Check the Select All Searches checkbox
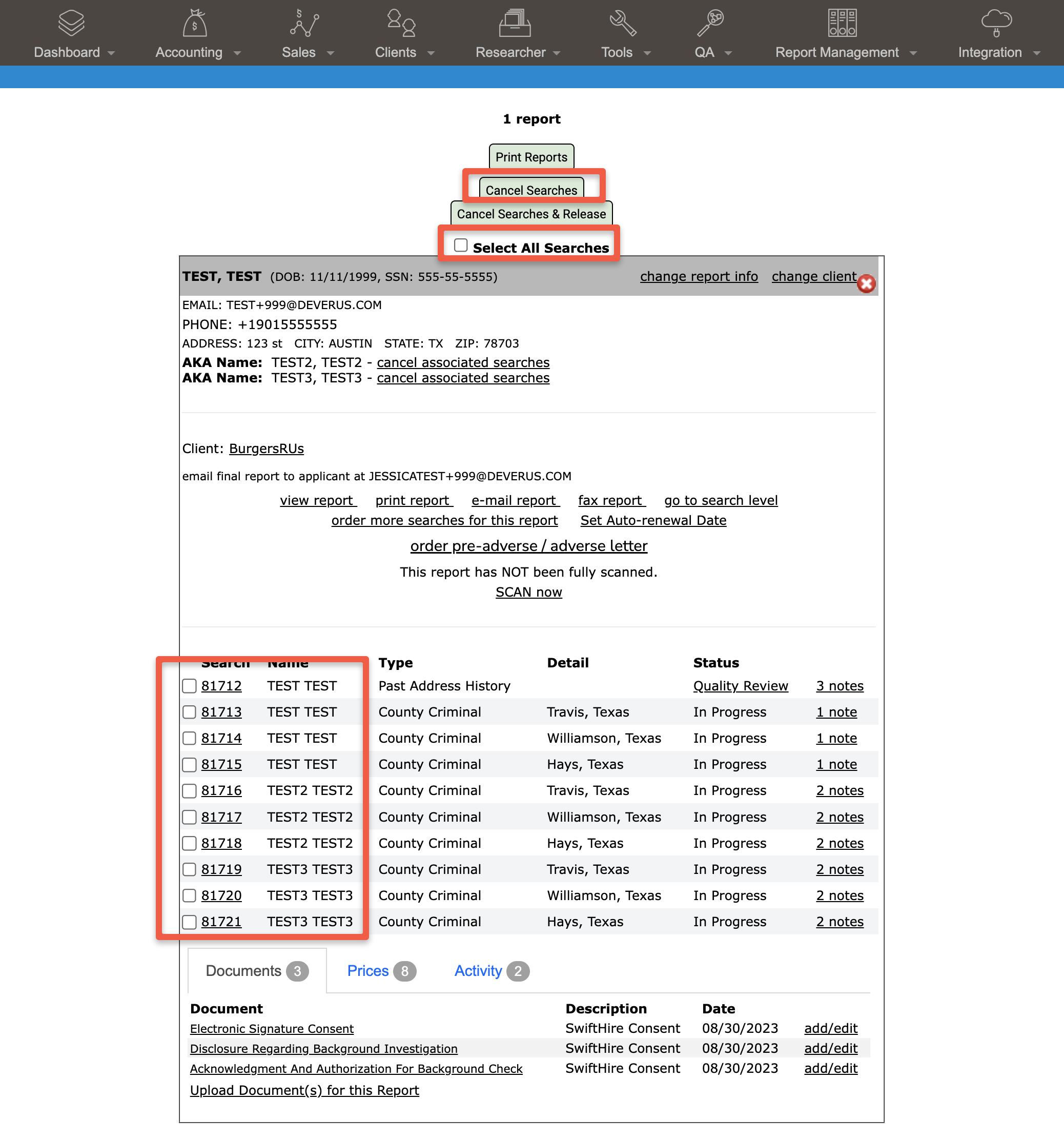Image resolution: width=1064 pixels, height=1141 pixels. click(461, 246)
